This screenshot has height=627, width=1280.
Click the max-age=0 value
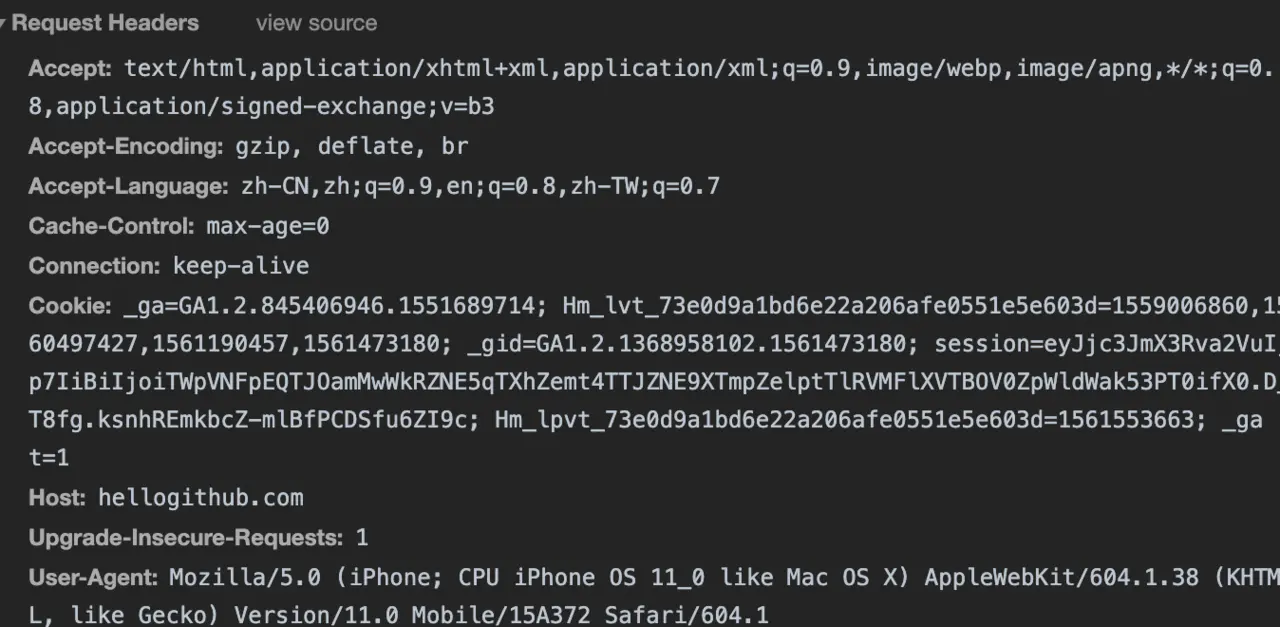click(268, 227)
